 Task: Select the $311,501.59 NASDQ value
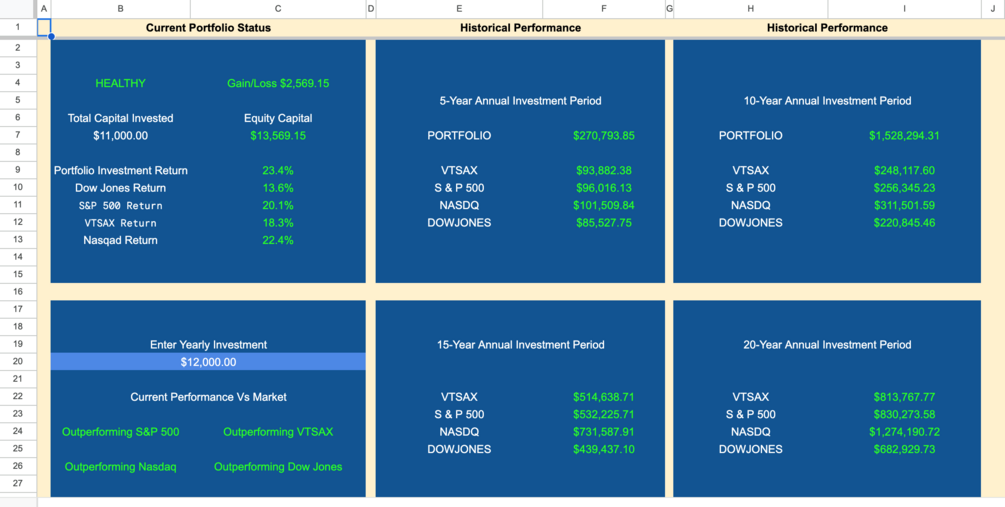click(904, 206)
